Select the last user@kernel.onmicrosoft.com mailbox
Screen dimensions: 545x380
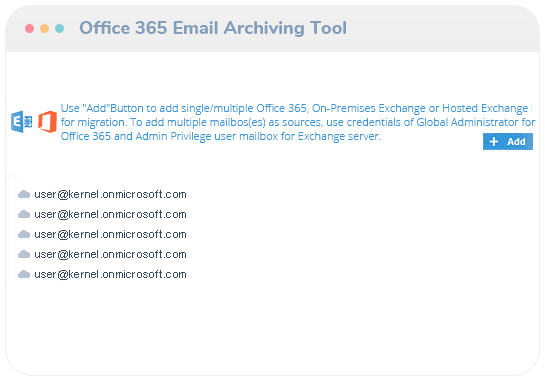[x=110, y=275]
